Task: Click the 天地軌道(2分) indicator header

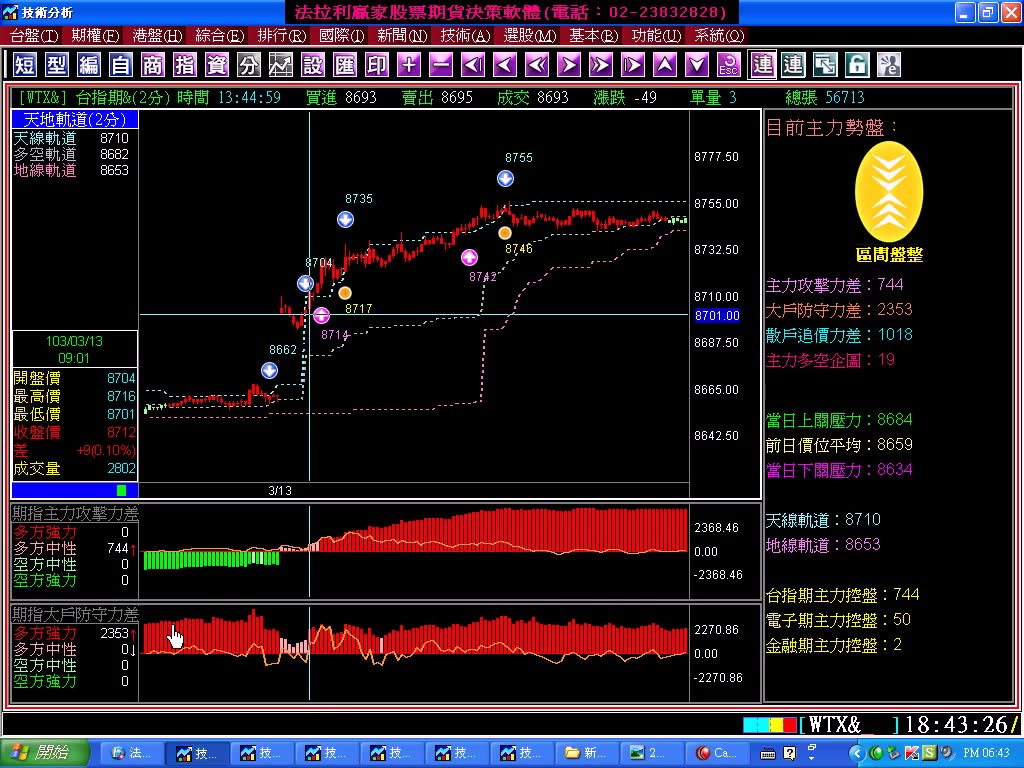Action: [74, 119]
